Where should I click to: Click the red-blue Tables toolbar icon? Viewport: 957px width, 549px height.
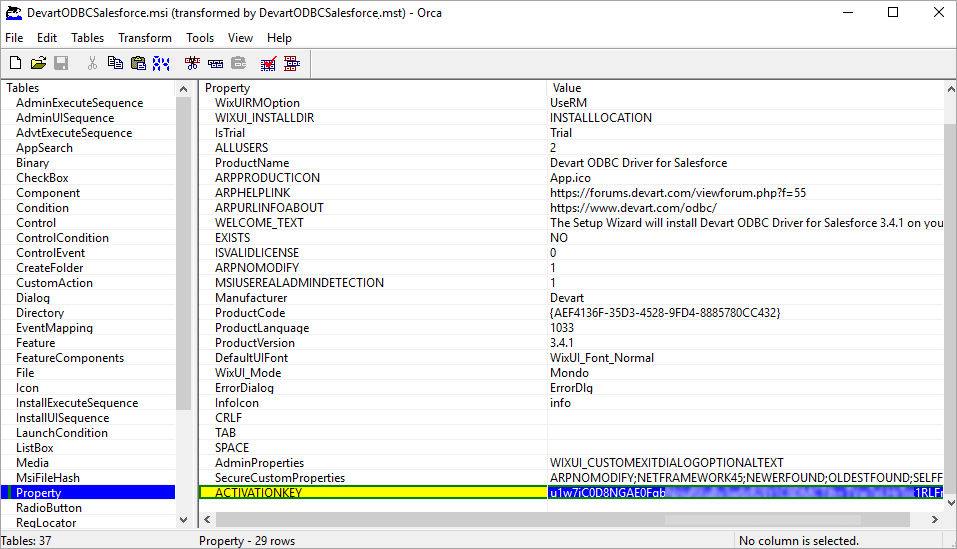pos(292,63)
